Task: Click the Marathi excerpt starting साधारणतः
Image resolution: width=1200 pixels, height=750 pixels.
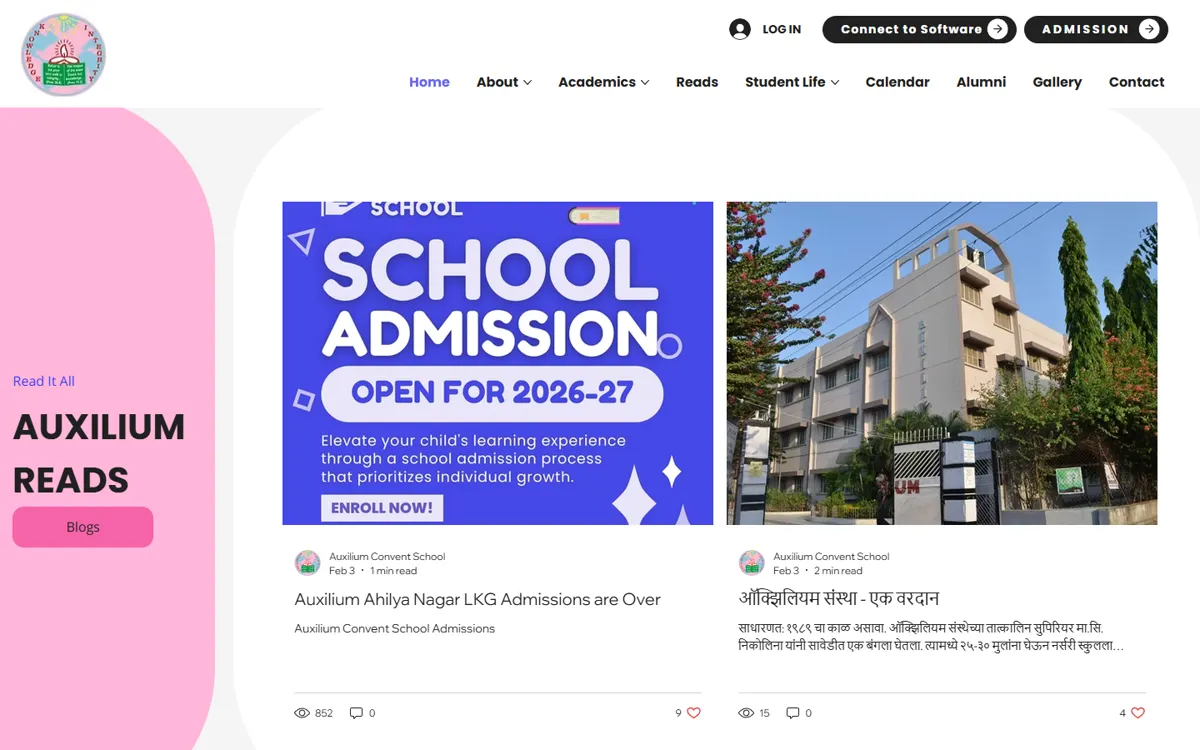Action: tap(931, 637)
